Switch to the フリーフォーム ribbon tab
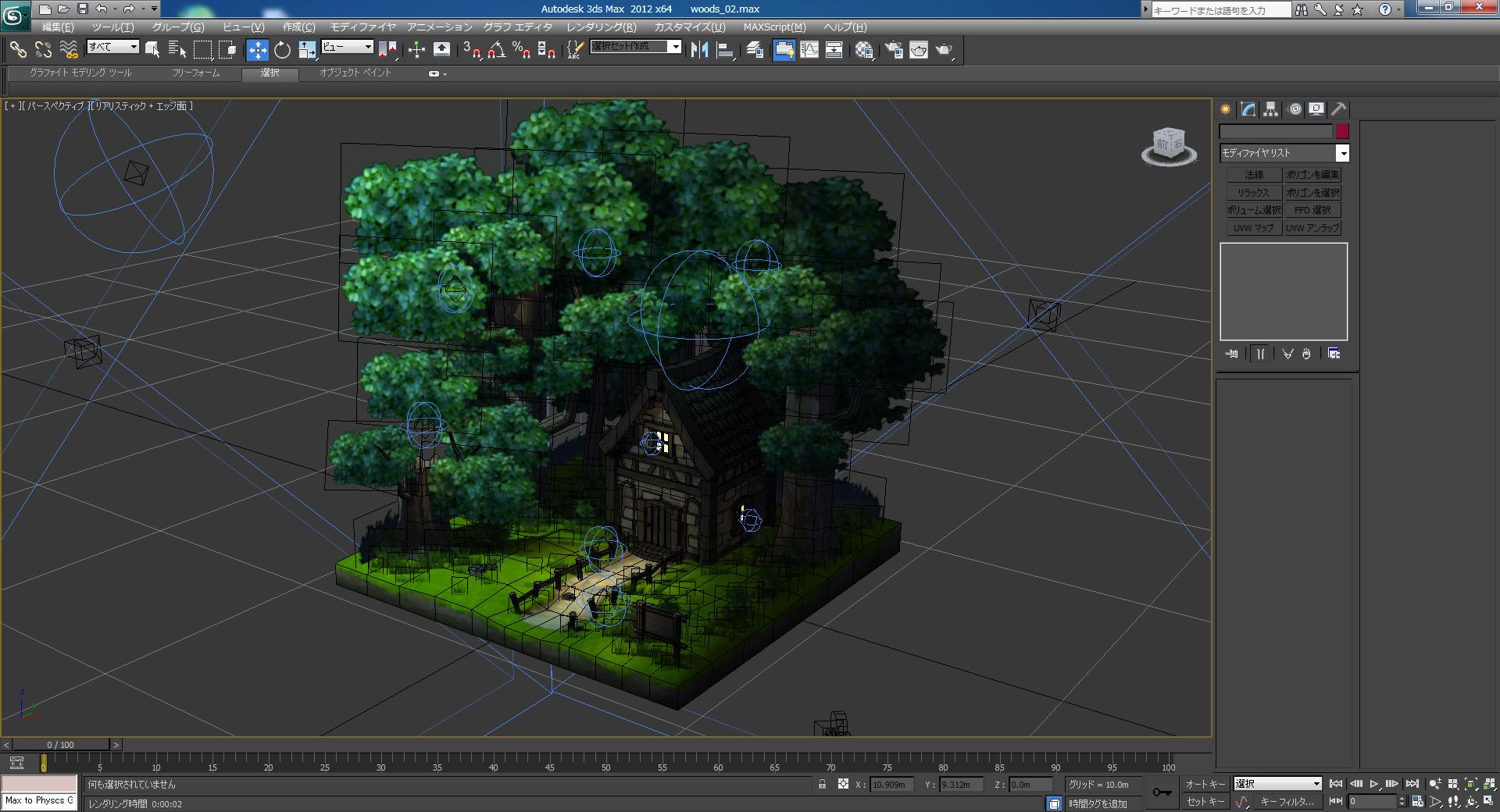Image resolution: width=1500 pixels, height=812 pixels. coord(195,73)
